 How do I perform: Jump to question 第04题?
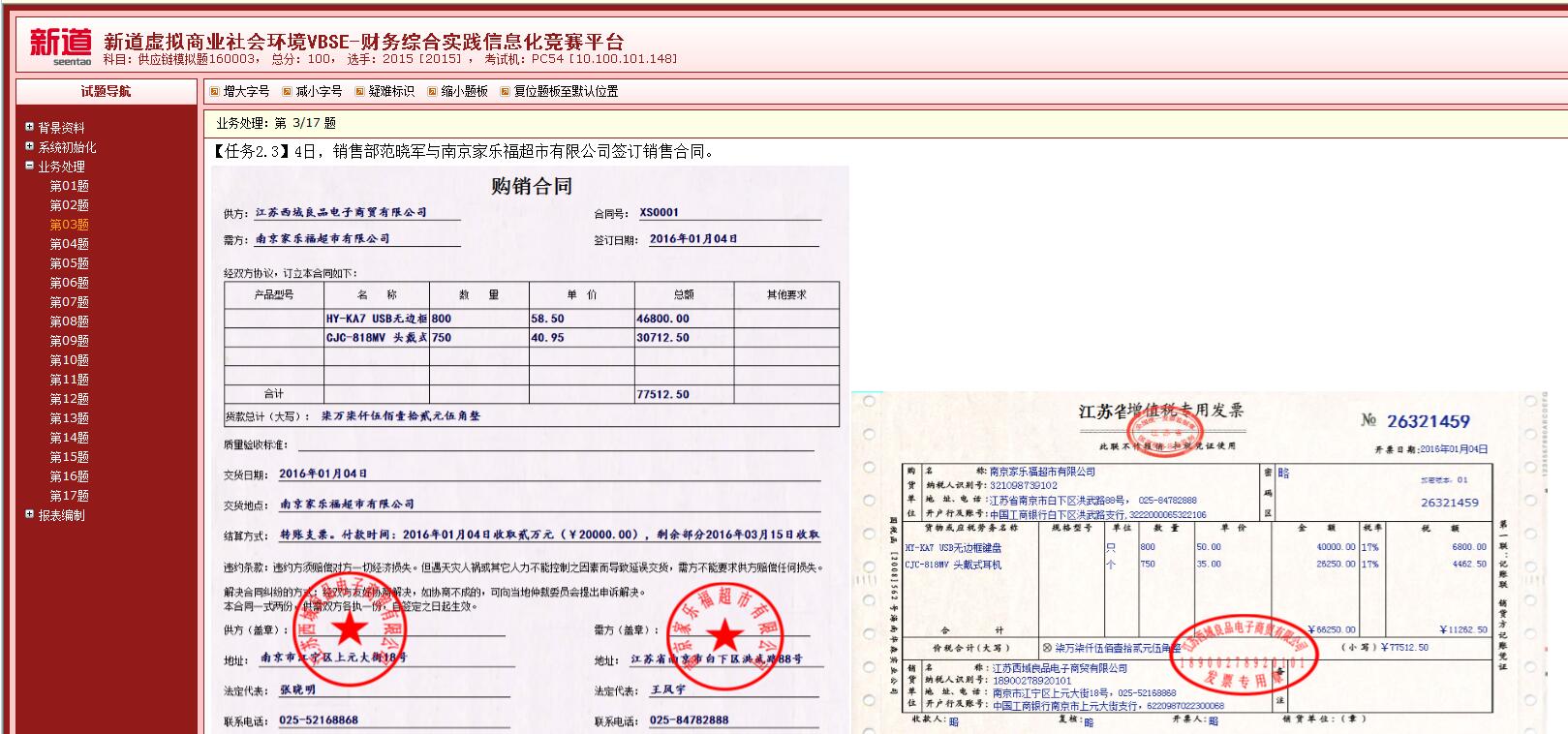(70, 244)
